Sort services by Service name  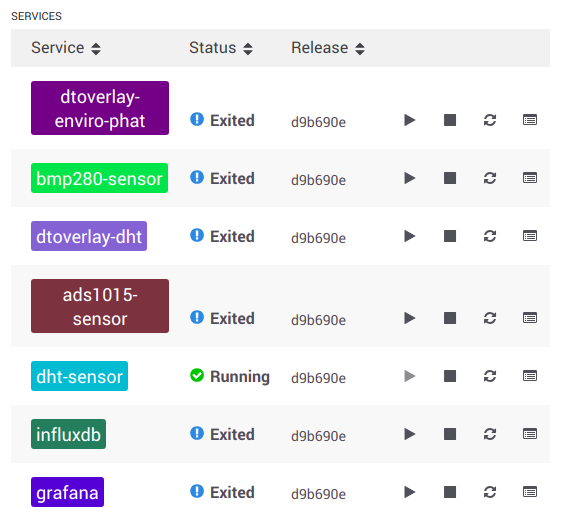tap(66, 48)
